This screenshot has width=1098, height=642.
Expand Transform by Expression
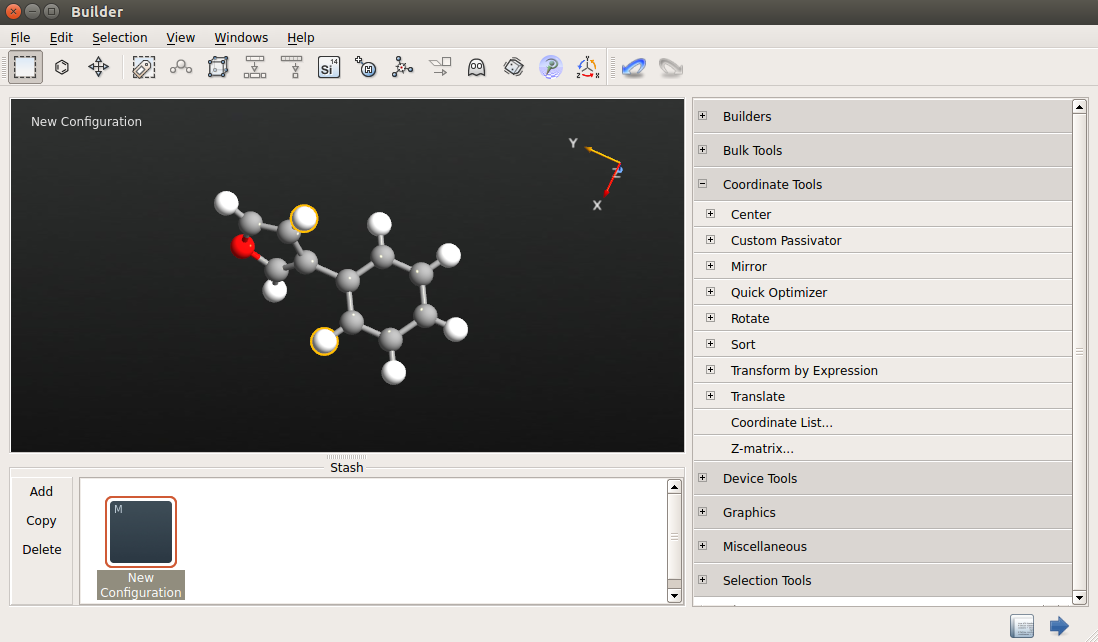(x=711, y=370)
